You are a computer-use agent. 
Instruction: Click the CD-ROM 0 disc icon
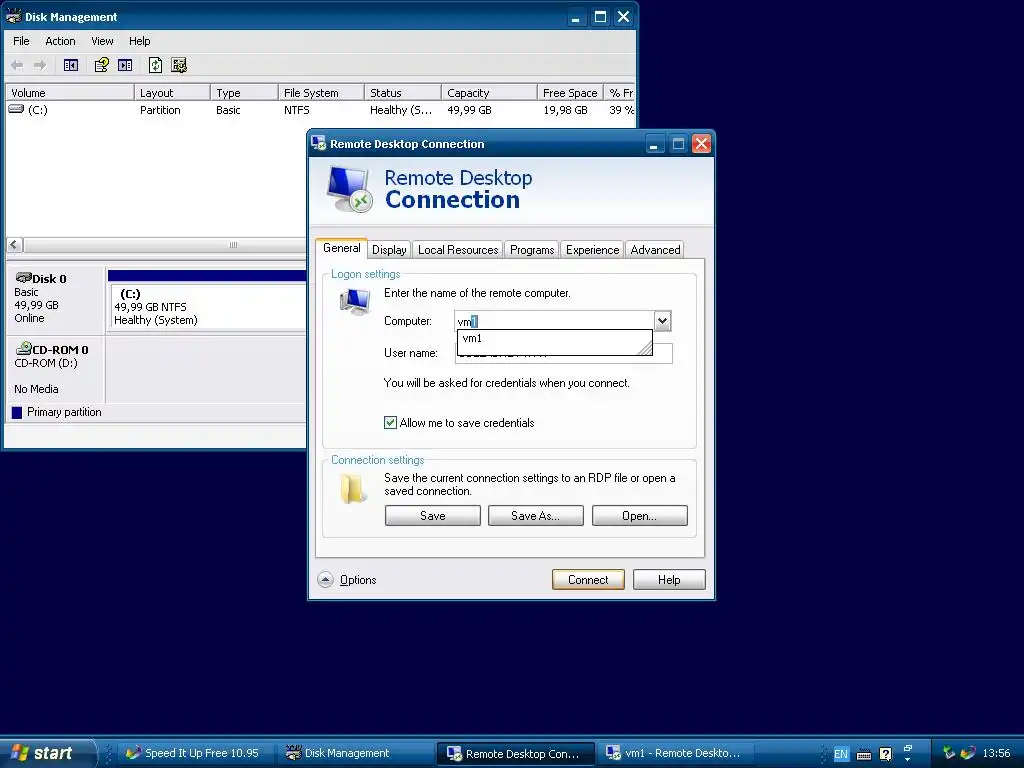pyautogui.click(x=24, y=348)
